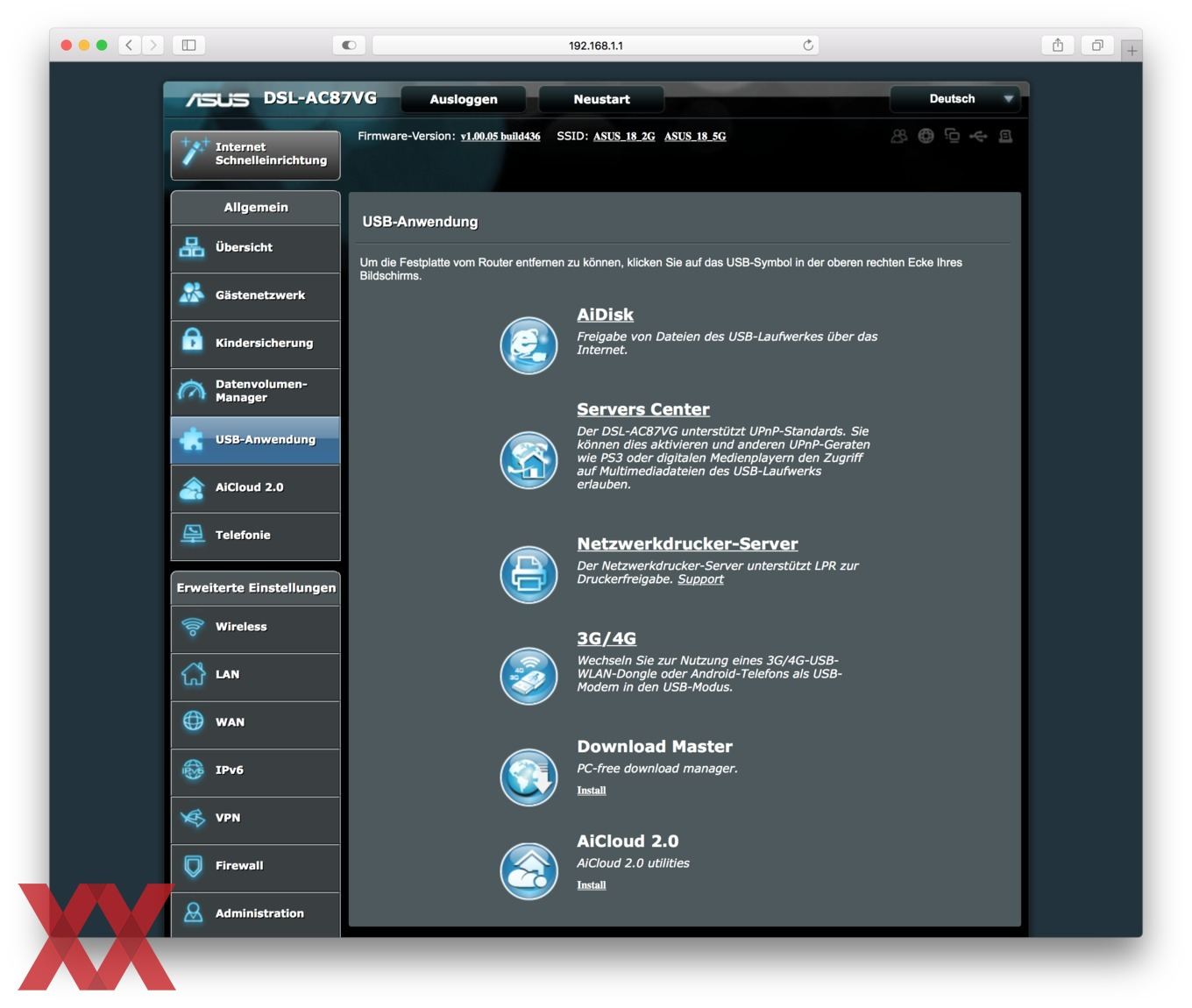Click the Allgemein section header

tap(255, 208)
